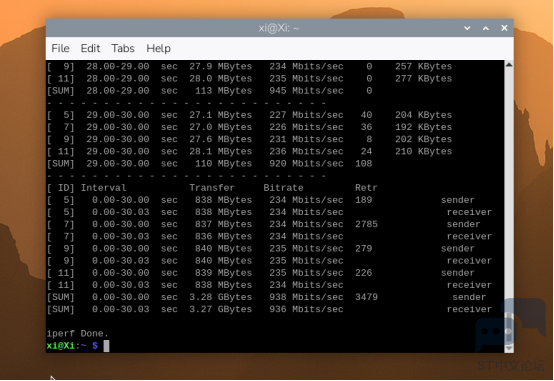Image resolution: width=554 pixels, height=381 pixels.
Task: Click the '837 MBytes' sender transfer
Action: (223, 224)
